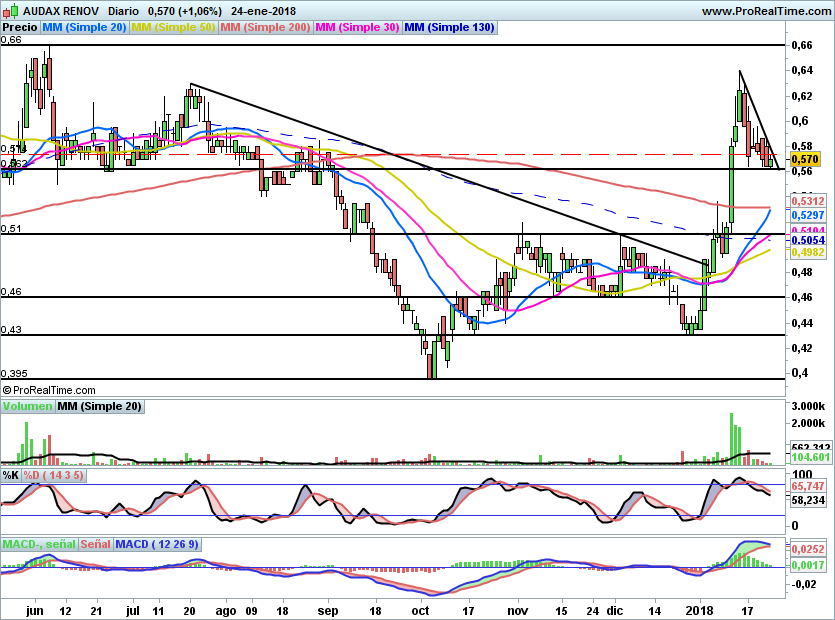The image size is (835, 620).
Task: Click the 0,46 horizontal level label
Action: (x=11, y=291)
